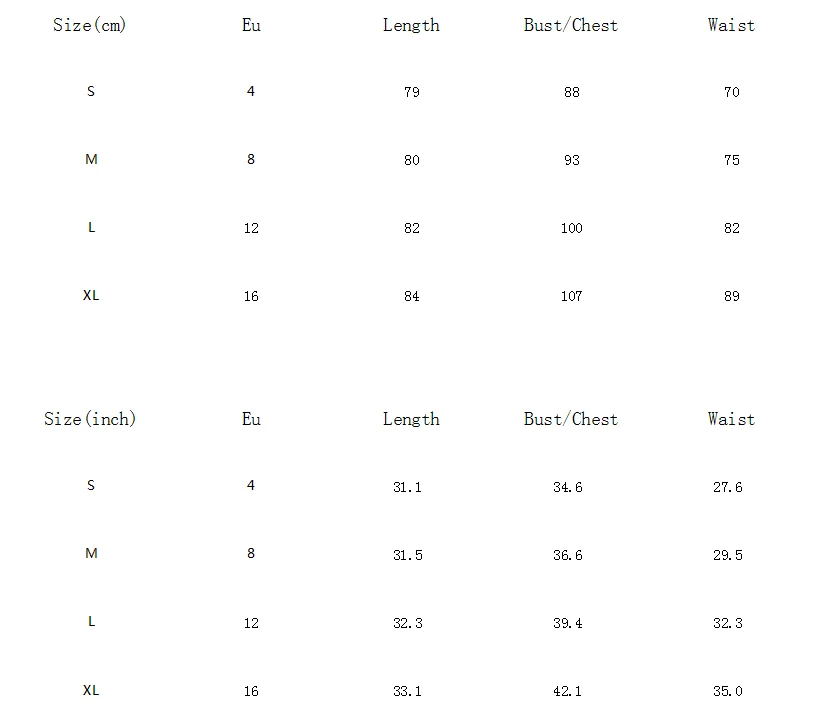Click the waist value 35.0 for size XL
The width and height of the screenshot is (826, 726).
[728, 691]
